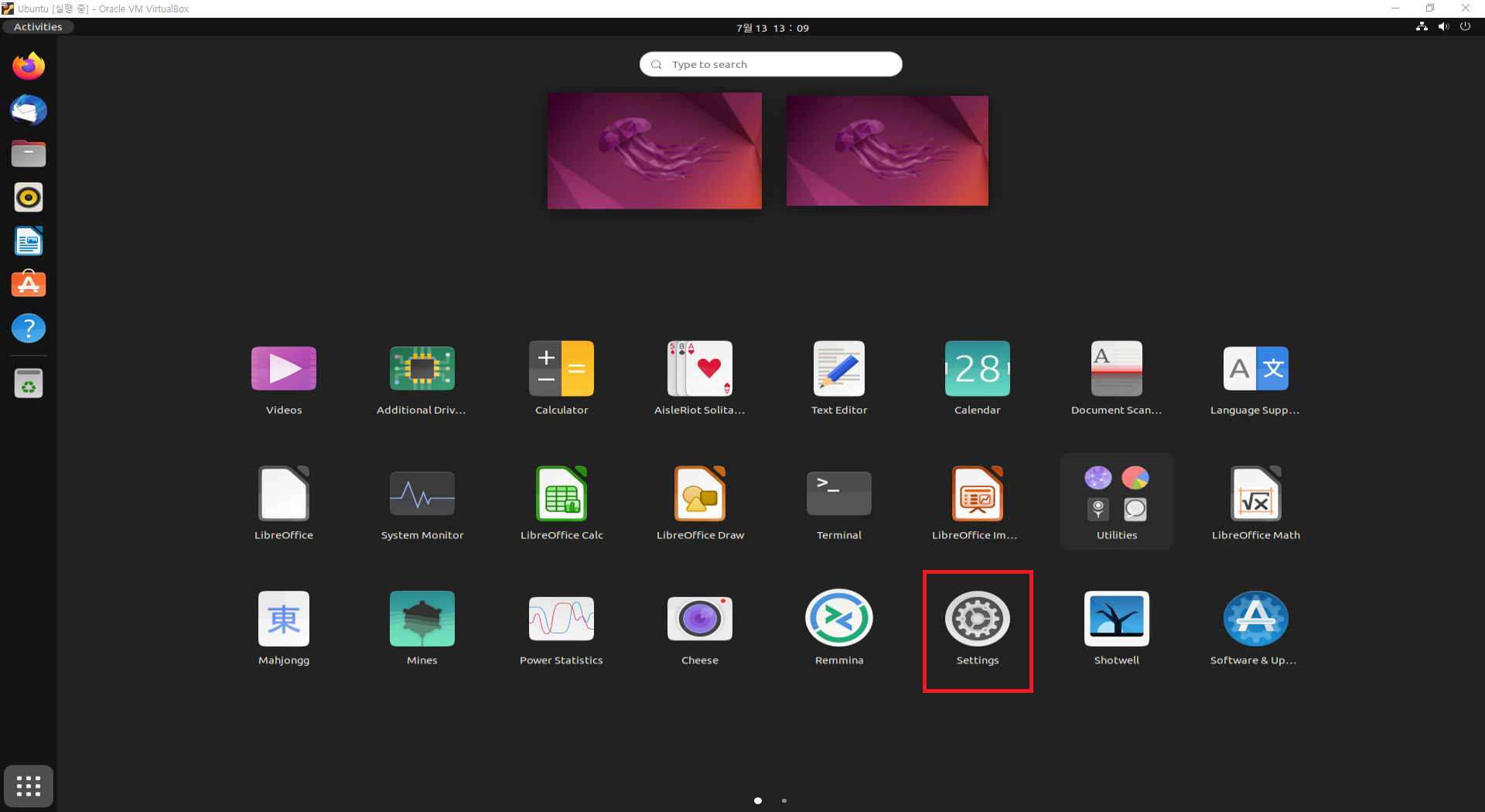Open the Calculator app

click(x=561, y=369)
